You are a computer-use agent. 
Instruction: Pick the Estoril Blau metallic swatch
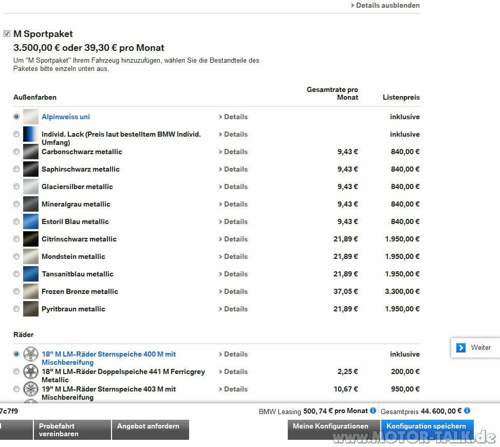tap(31, 221)
